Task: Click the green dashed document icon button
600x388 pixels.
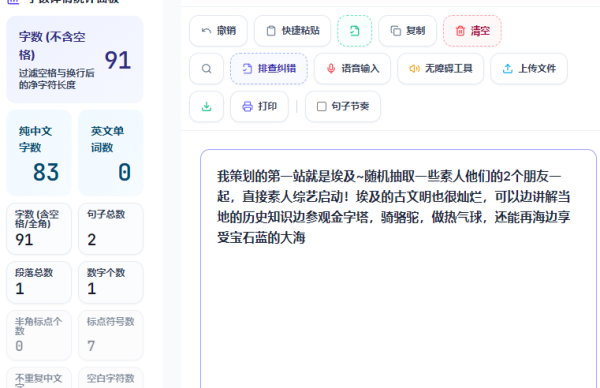Action: coord(354,31)
